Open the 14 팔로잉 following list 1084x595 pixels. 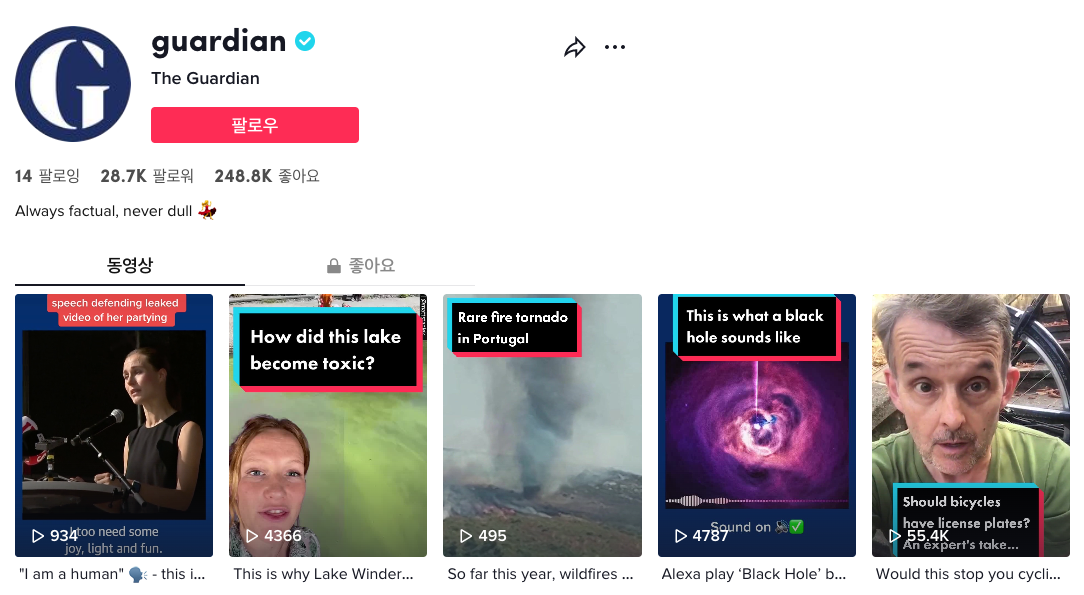point(47,176)
